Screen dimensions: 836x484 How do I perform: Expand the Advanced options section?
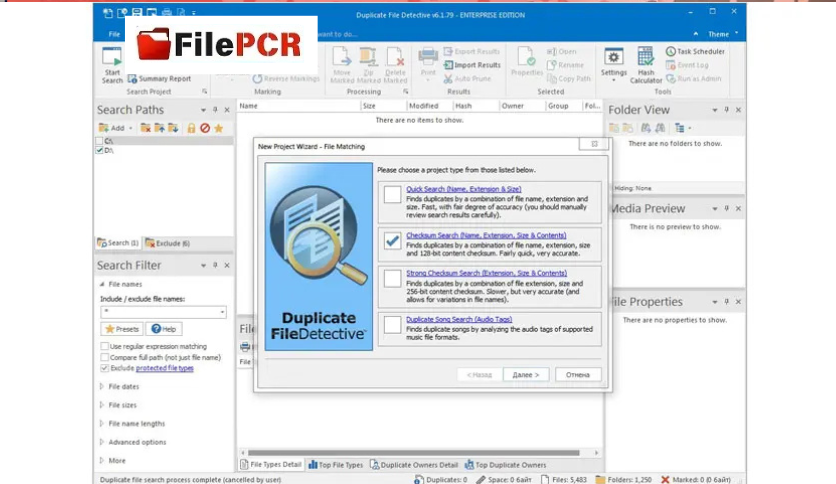click(102, 442)
